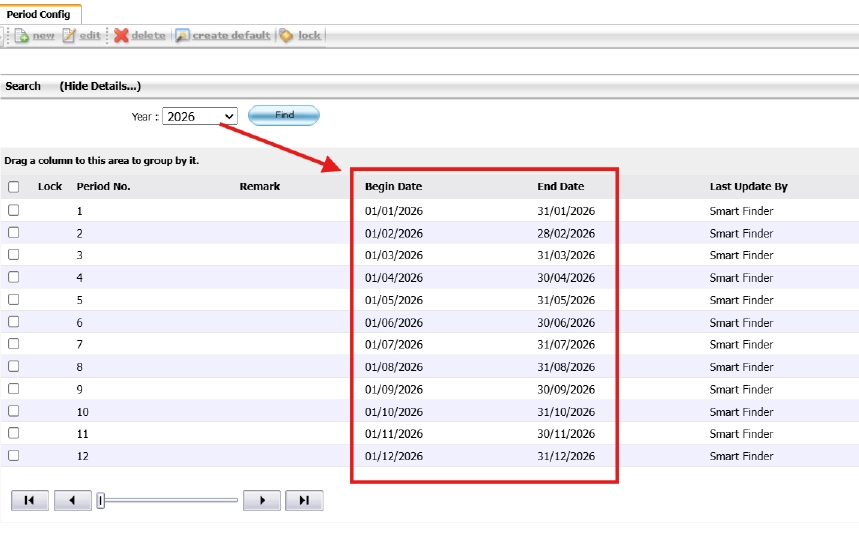Image resolution: width=859 pixels, height=534 pixels.
Task: Click the create default toolbar icon
Action: click(x=182, y=36)
